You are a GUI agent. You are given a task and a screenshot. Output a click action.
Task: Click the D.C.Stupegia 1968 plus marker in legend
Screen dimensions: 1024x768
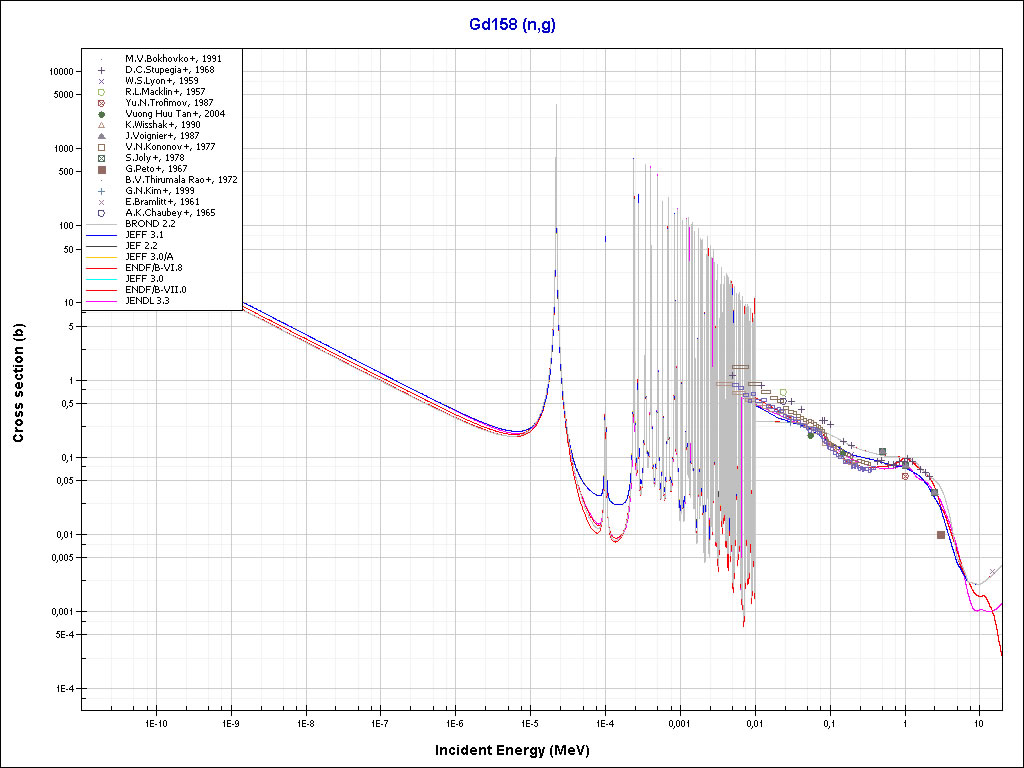[x=102, y=70]
